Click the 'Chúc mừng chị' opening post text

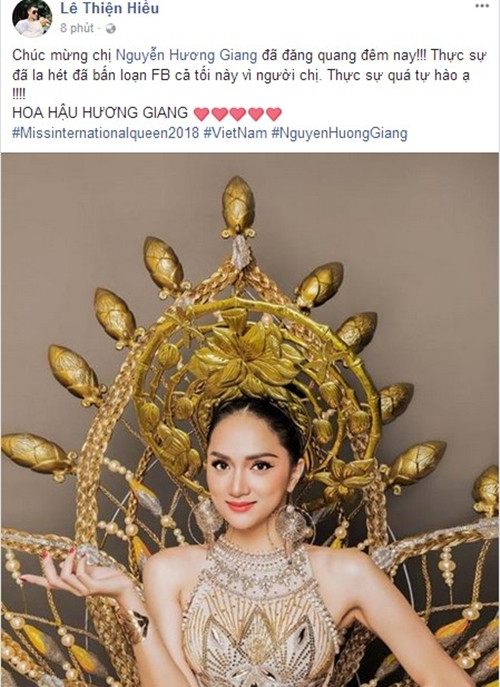tap(62, 56)
